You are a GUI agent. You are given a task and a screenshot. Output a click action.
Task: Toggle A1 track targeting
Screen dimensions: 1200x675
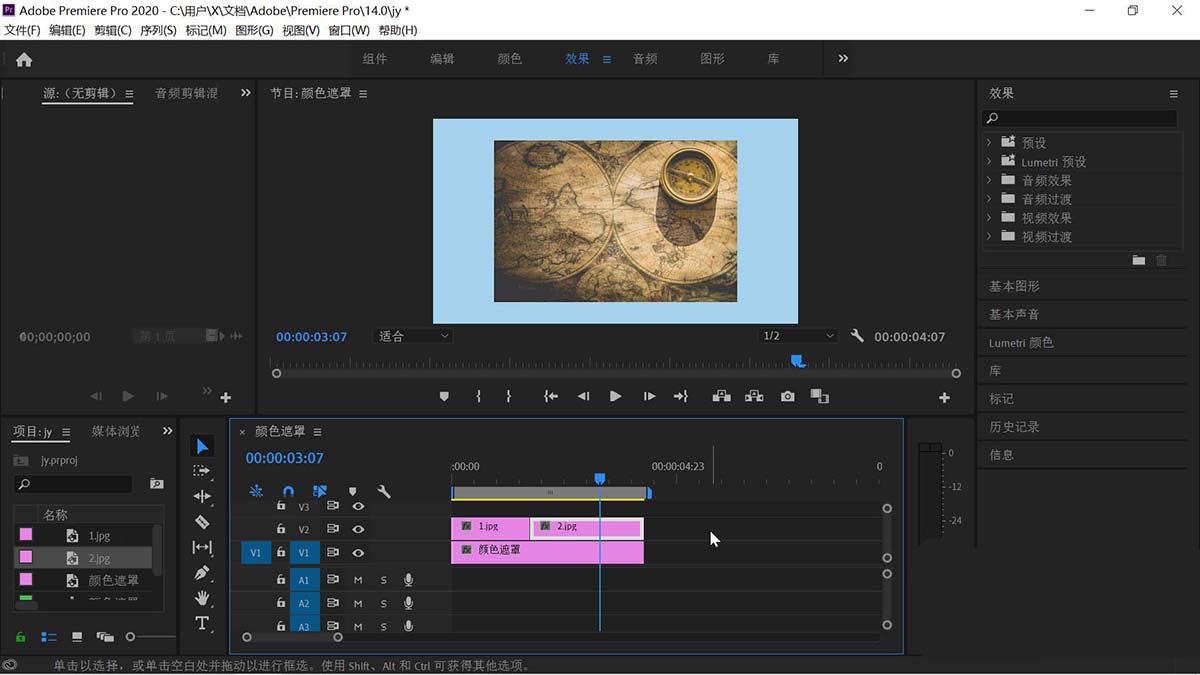tap(305, 580)
